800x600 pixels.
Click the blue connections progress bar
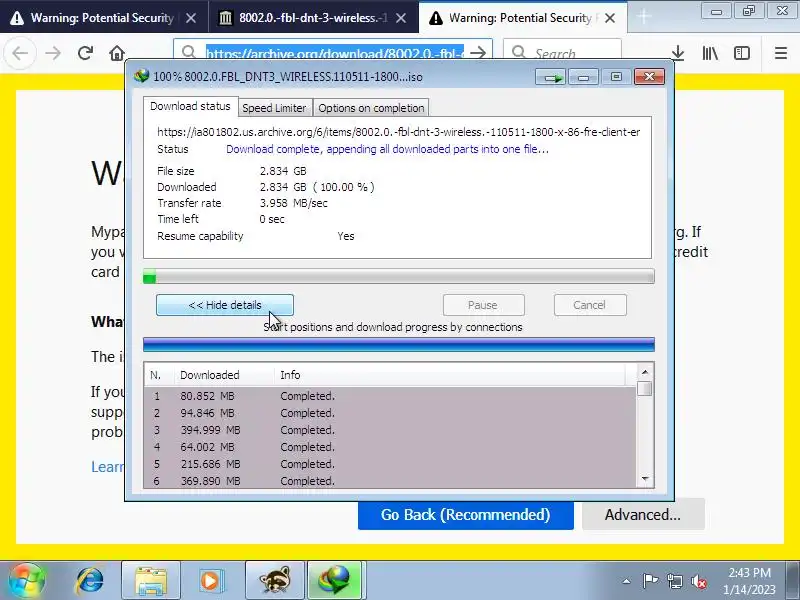click(x=398, y=345)
